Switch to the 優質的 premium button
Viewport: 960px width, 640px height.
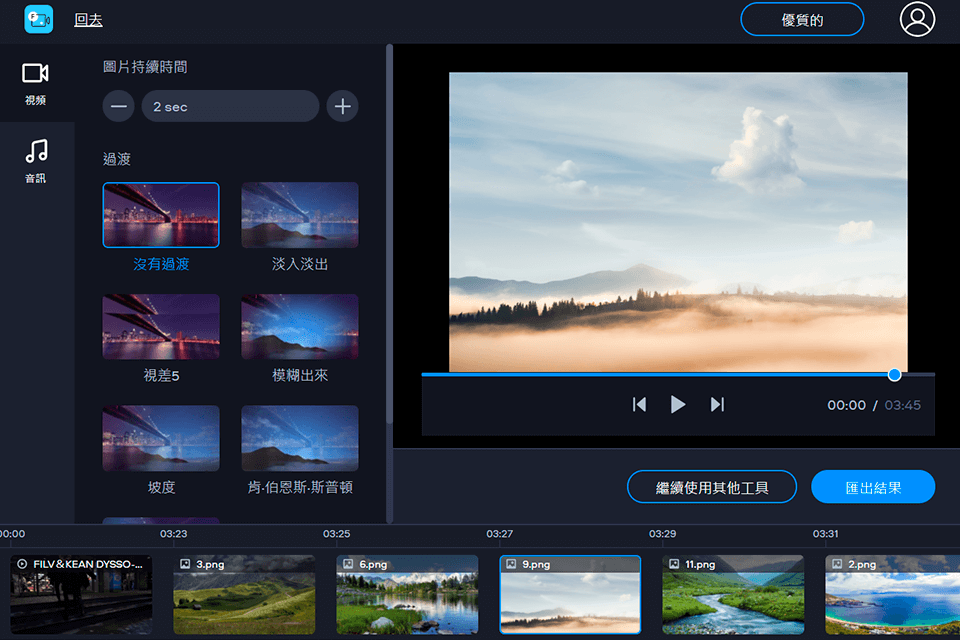pyautogui.click(x=801, y=19)
